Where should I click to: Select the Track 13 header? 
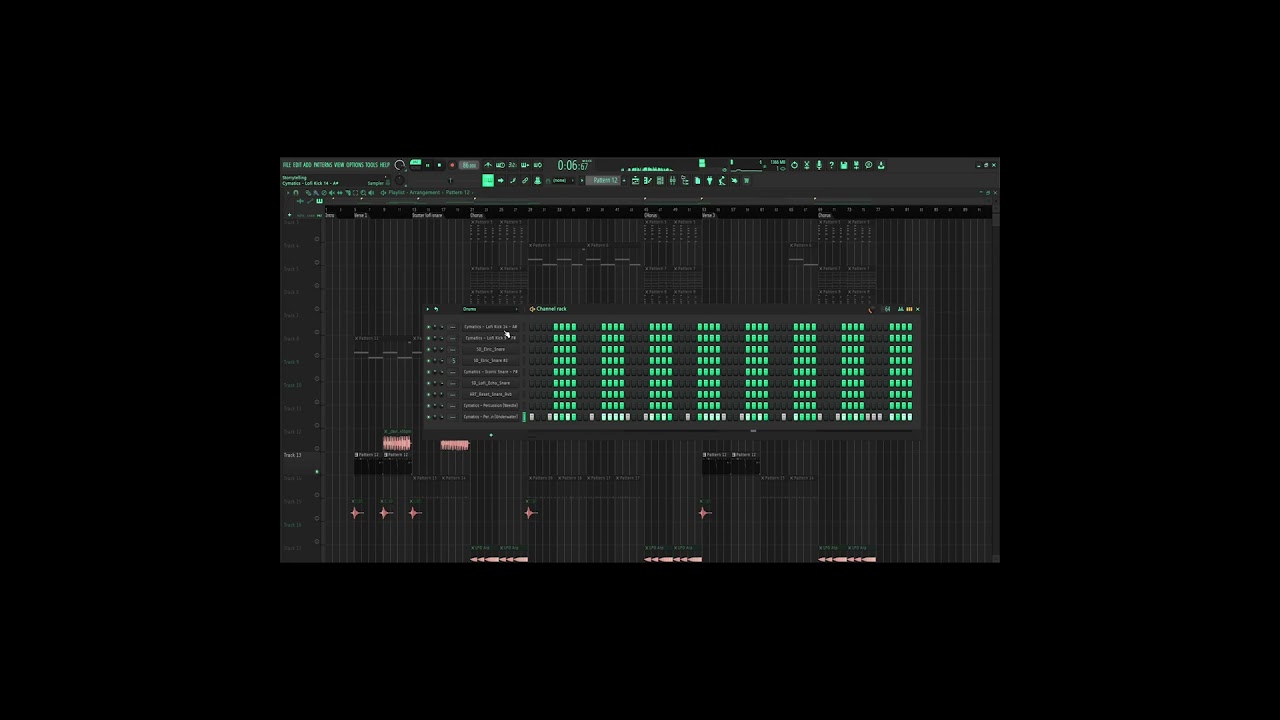(x=300, y=455)
